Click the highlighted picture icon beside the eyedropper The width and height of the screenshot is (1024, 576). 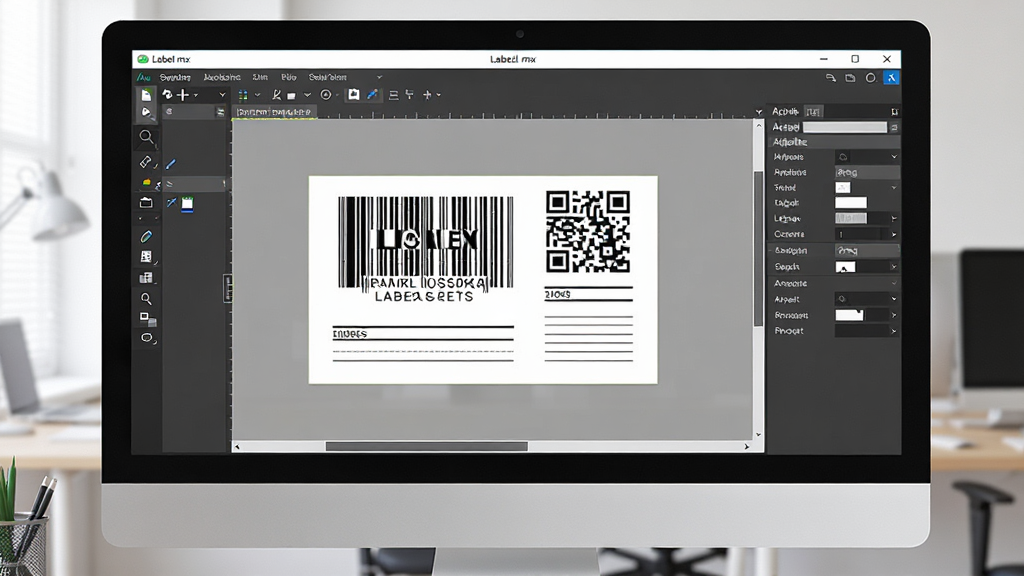tap(353, 95)
